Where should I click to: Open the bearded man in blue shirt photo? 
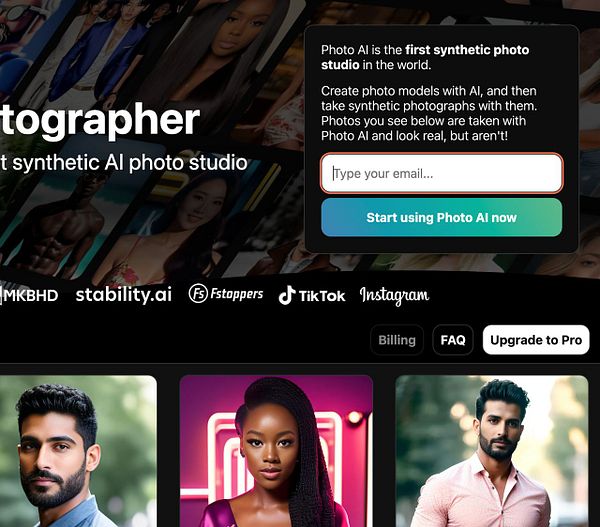coord(78,451)
